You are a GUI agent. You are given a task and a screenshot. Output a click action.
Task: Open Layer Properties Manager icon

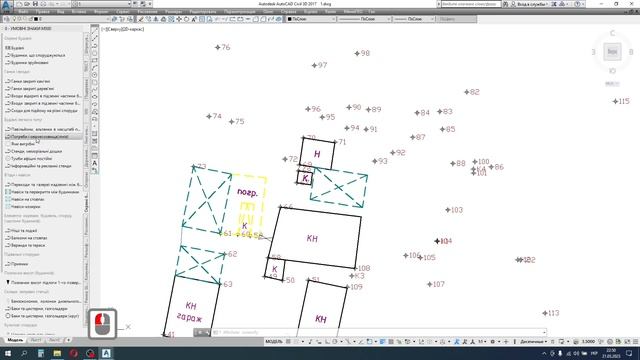[7, 19]
